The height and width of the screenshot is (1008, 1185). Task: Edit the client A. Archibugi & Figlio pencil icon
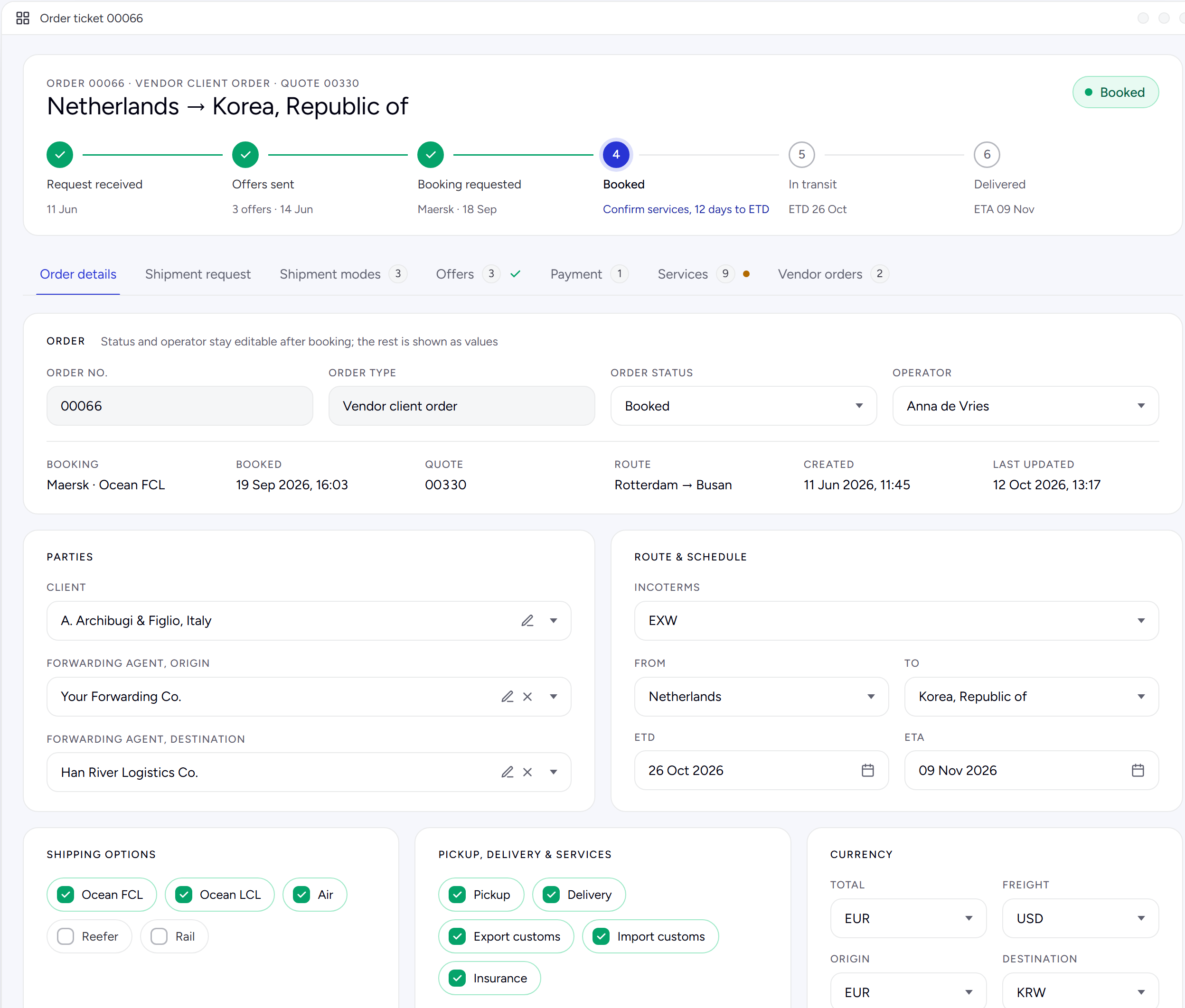click(x=527, y=621)
